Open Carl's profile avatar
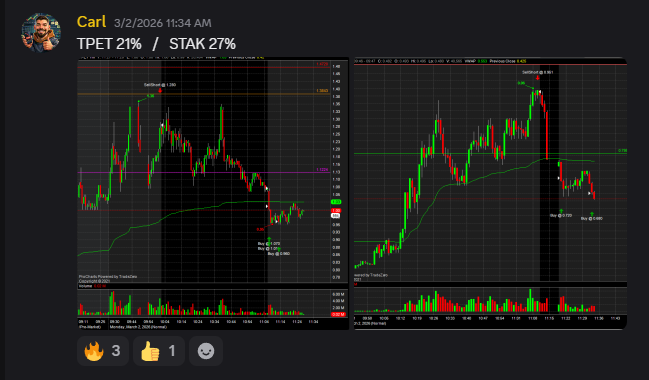This screenshot has height=380, width=649. pyautogui.click(x=41, y=33)
